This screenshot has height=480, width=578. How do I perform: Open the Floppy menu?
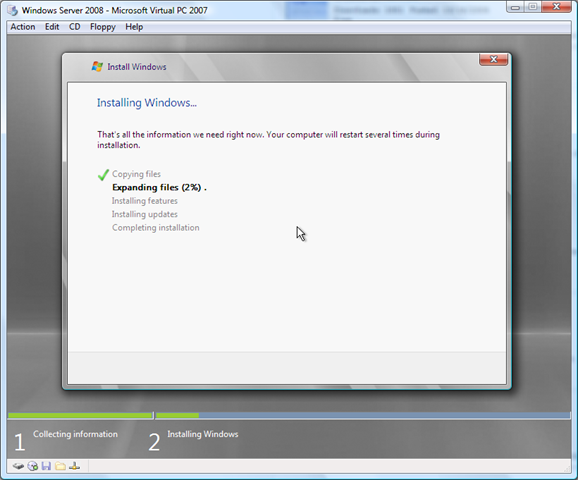103,27
